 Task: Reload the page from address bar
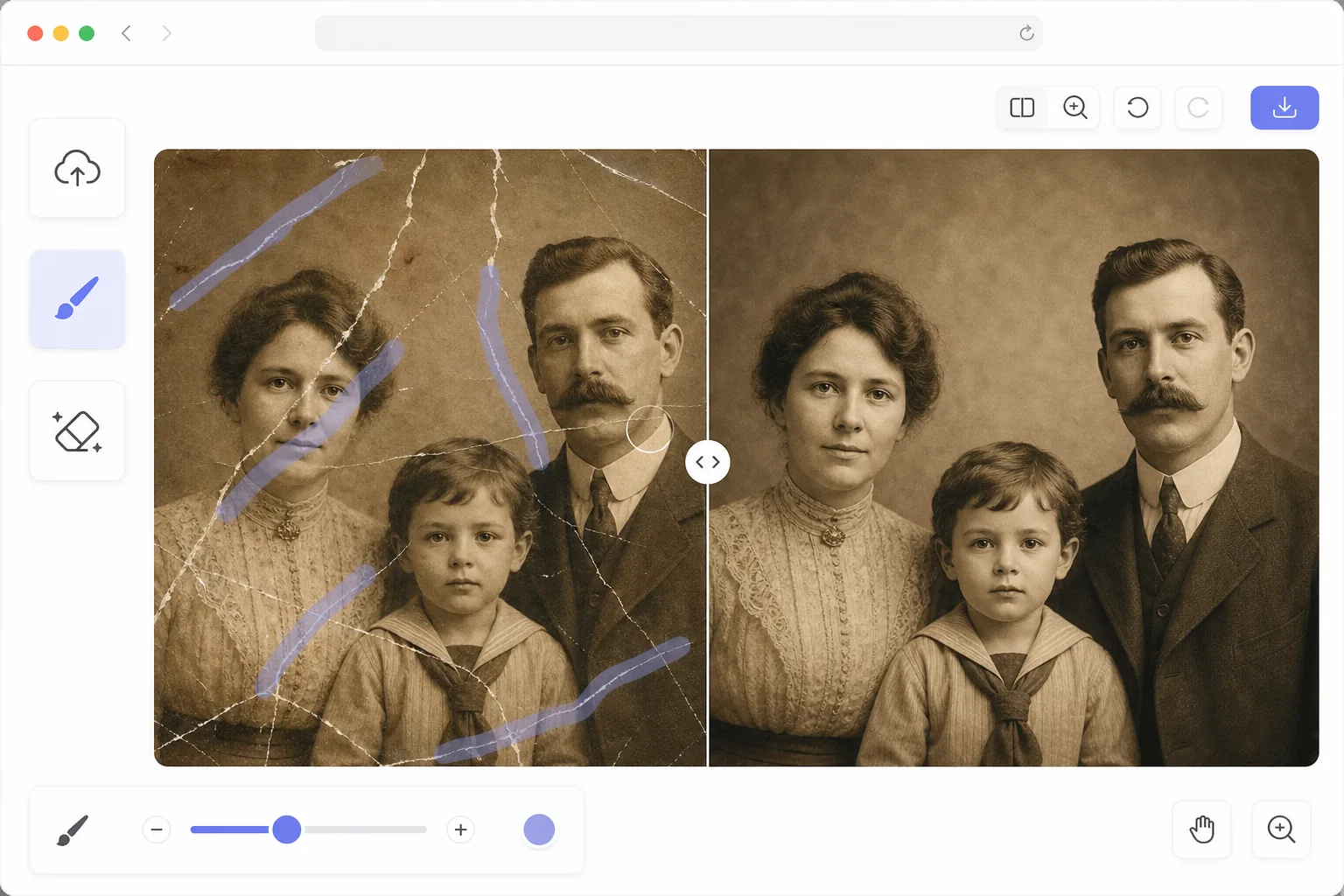pos(1026,33)
